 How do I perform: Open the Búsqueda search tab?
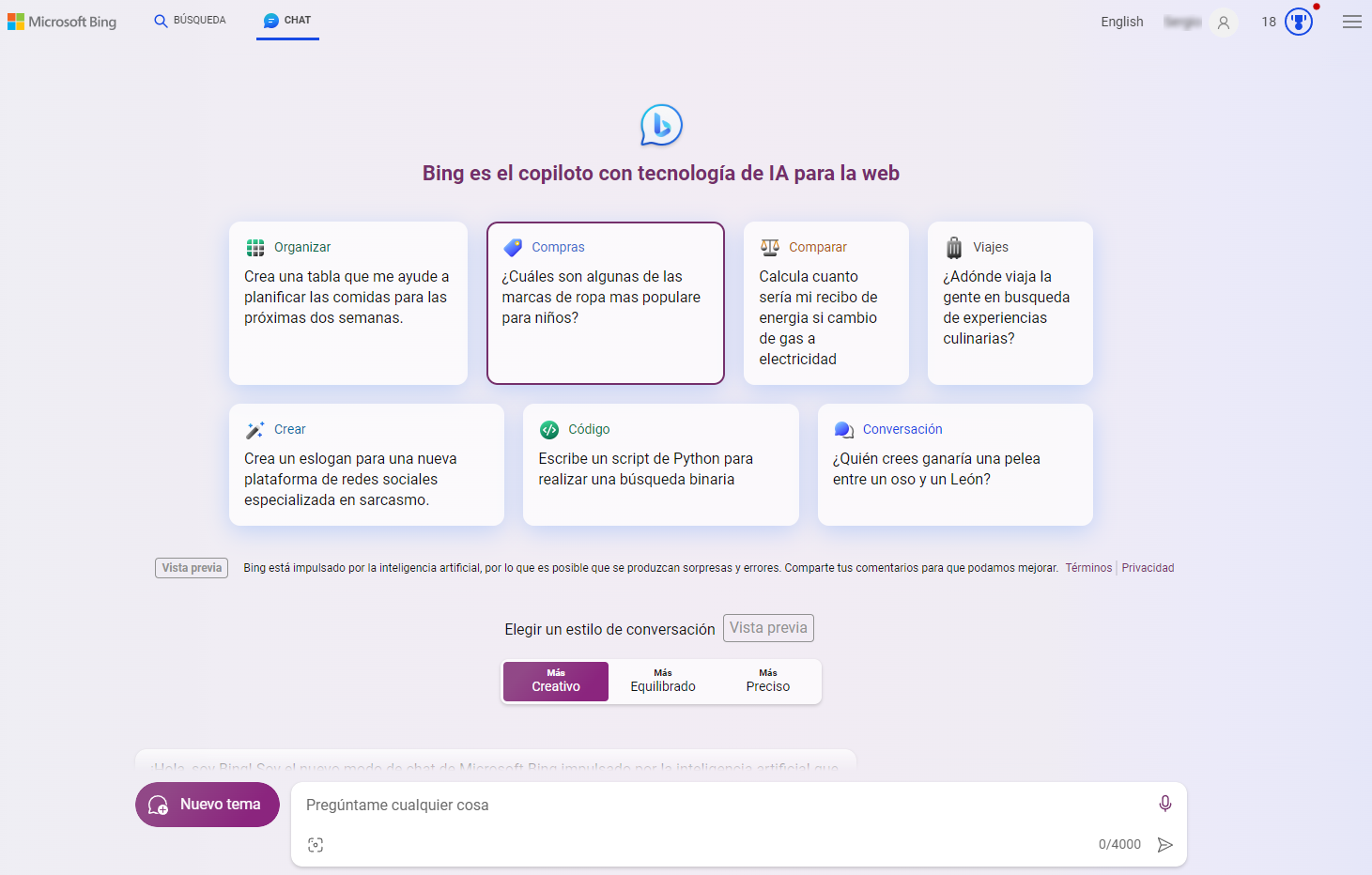190,21
